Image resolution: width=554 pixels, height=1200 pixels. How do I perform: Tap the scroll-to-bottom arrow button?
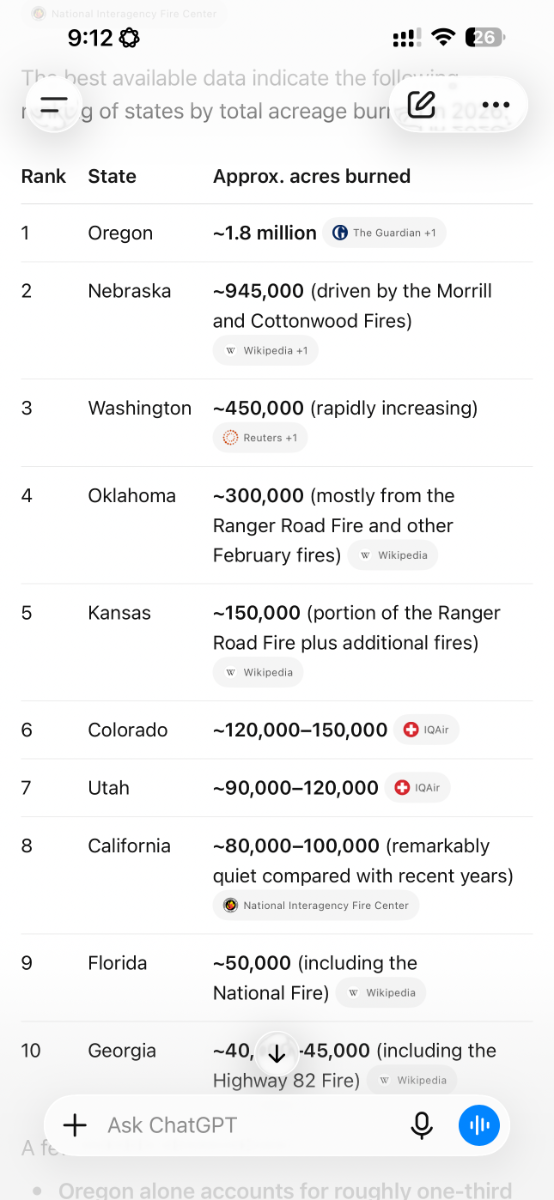(x=277, y=1054)
